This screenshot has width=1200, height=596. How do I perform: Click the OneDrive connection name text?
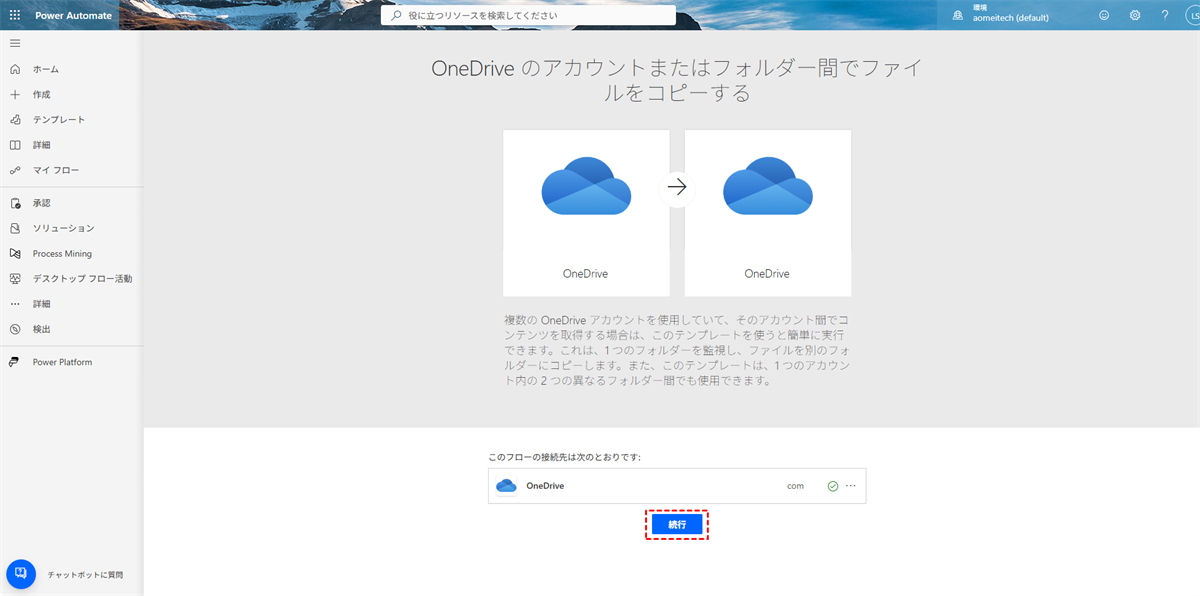(x=545, y=486)
